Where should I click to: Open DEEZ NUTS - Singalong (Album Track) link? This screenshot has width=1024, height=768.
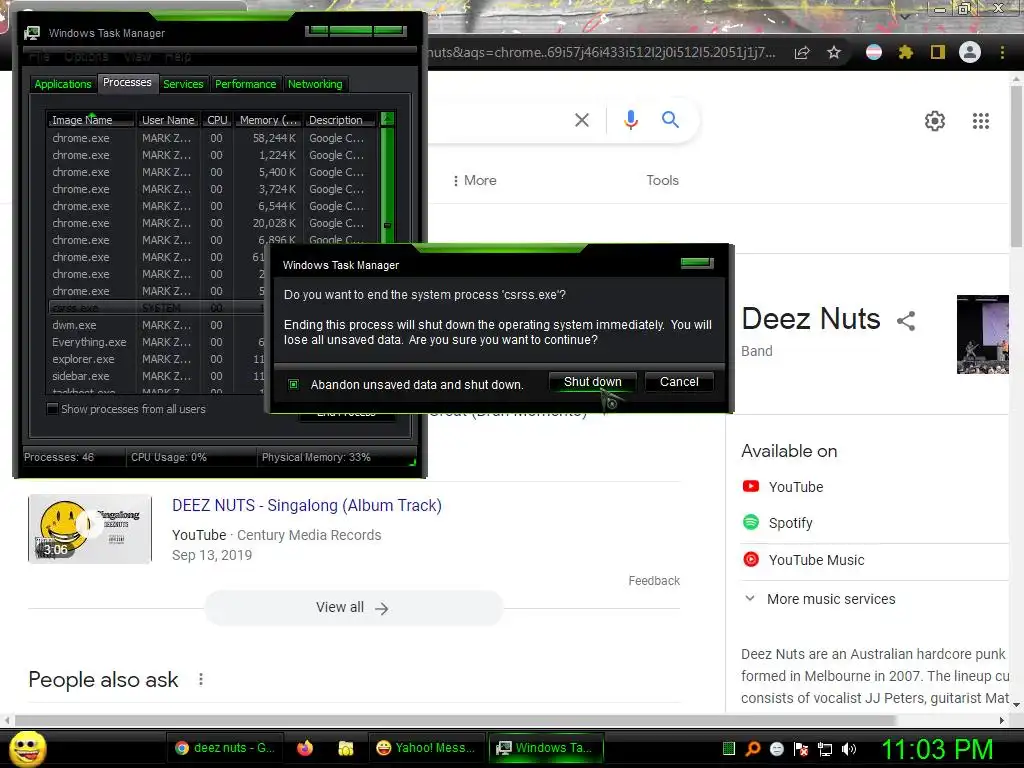(307, 505)
